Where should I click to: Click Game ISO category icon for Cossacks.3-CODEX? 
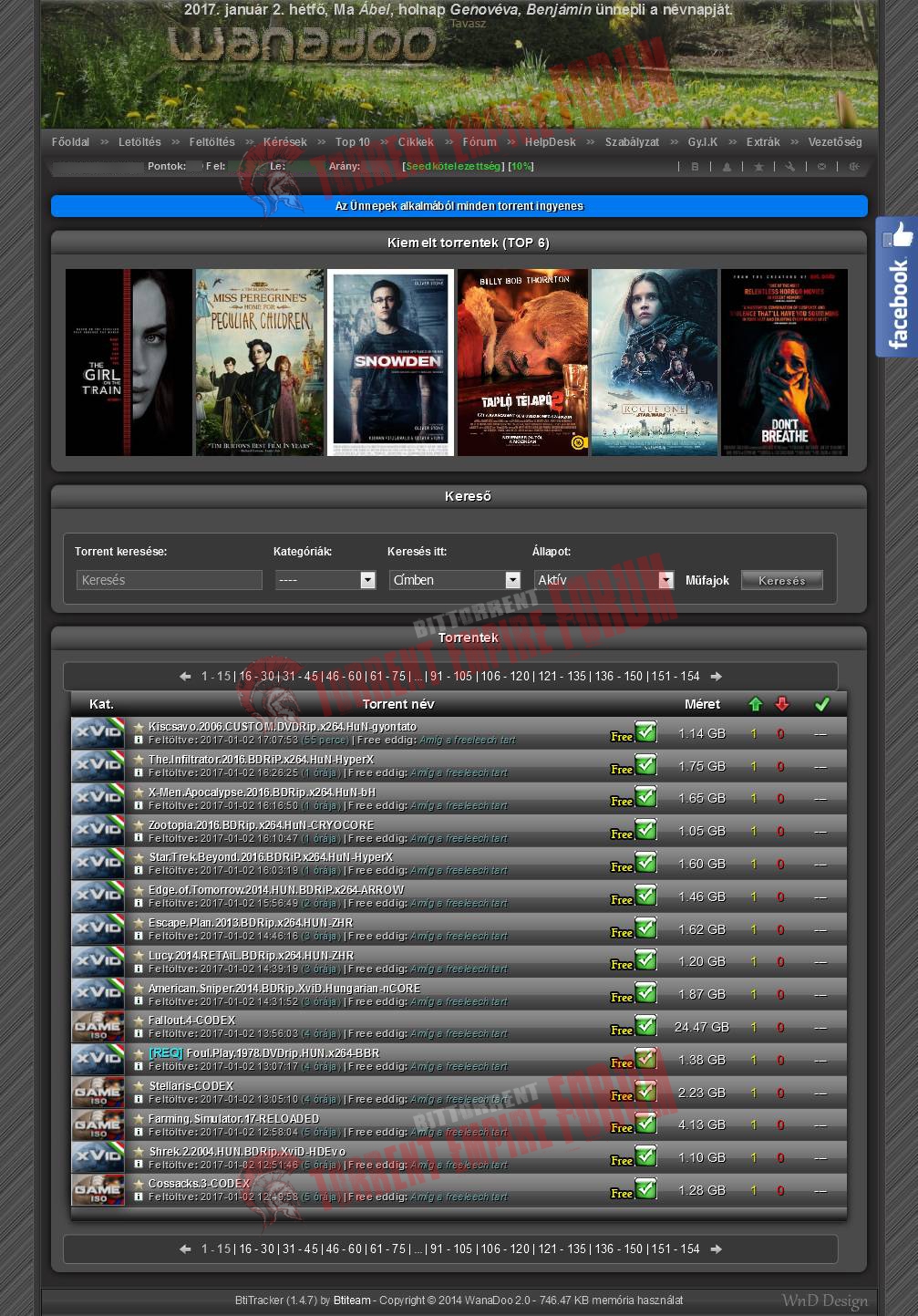(x=98, y=1190)
